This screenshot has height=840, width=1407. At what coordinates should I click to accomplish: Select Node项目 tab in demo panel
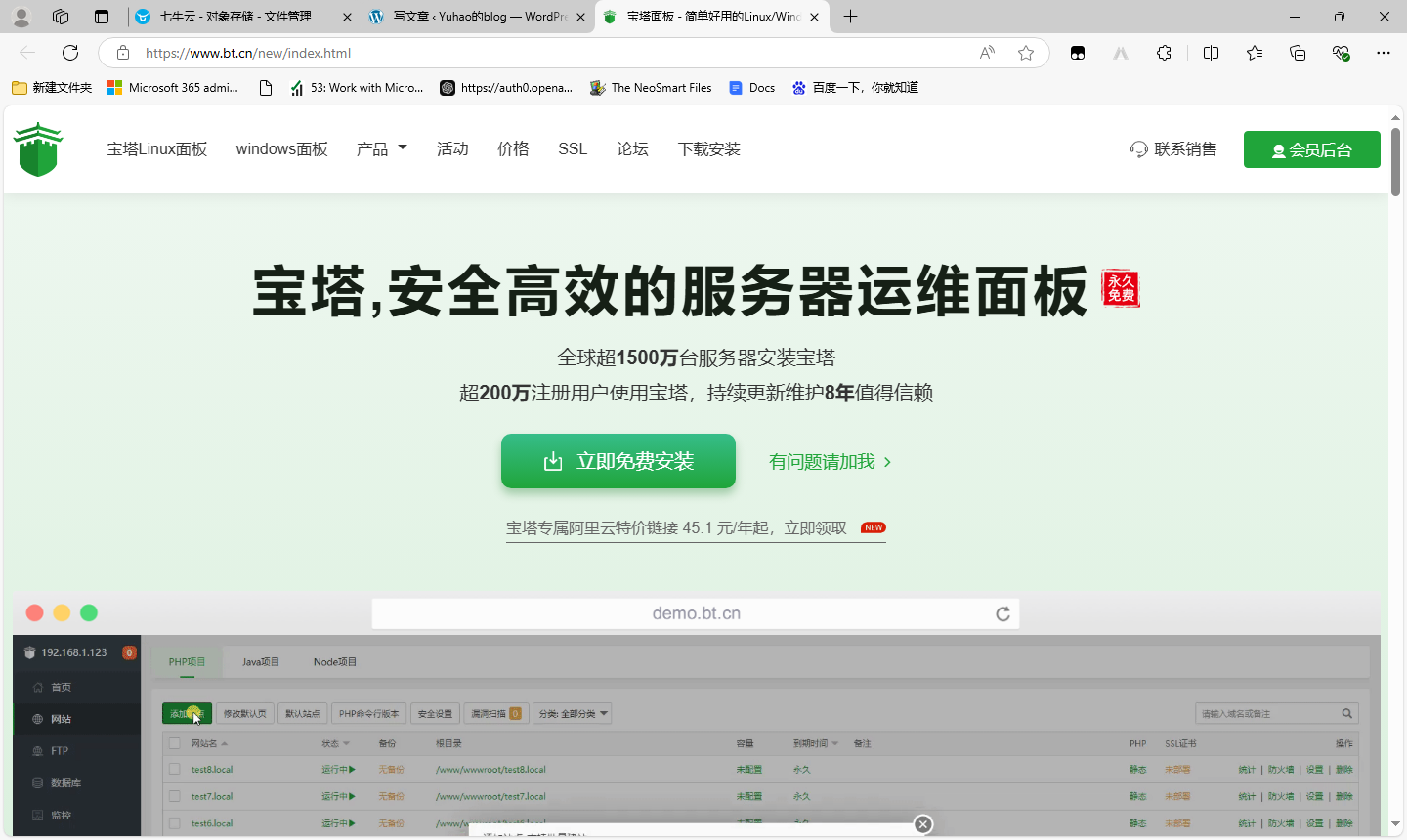click(x=334, y=662)
